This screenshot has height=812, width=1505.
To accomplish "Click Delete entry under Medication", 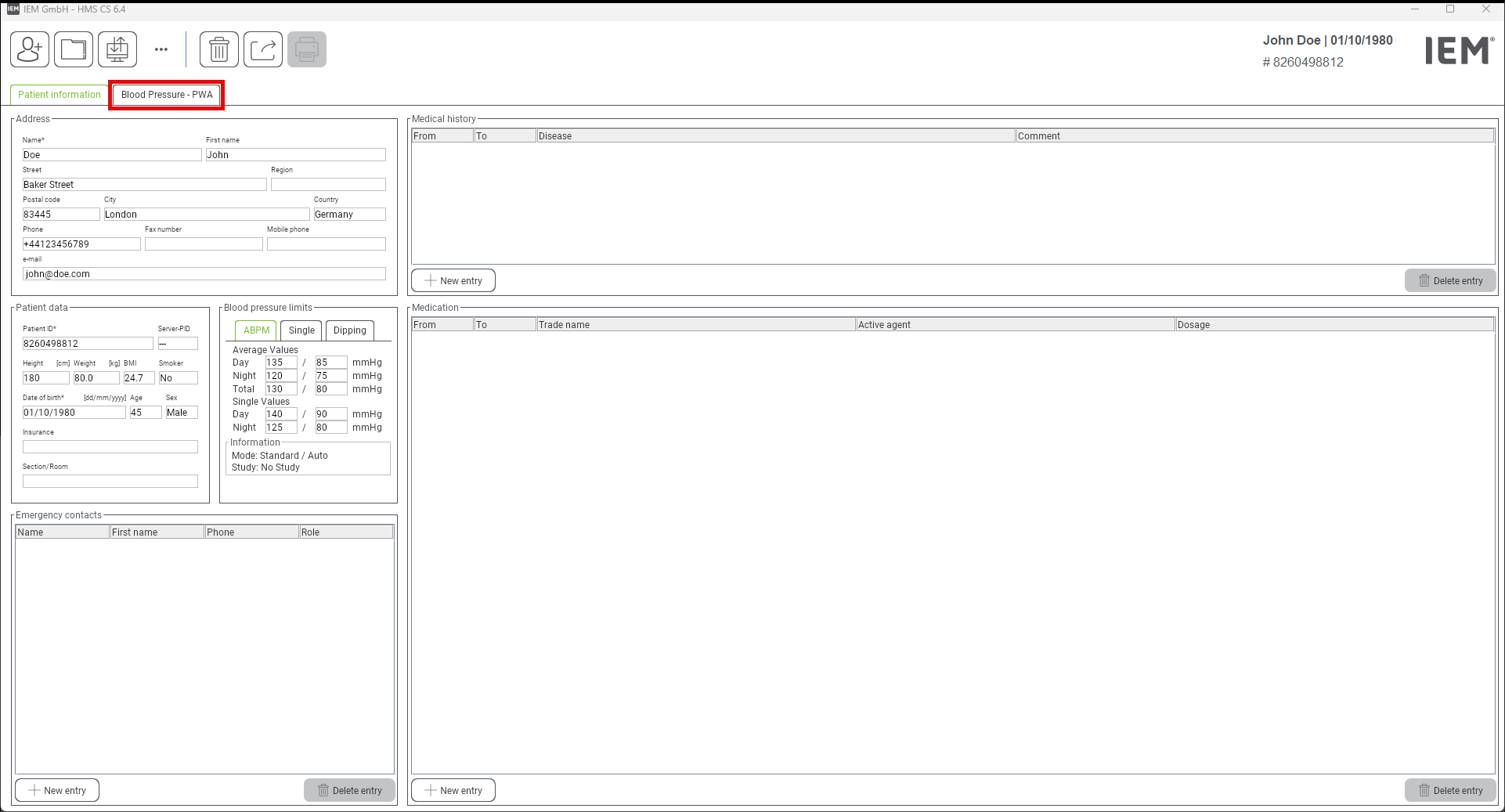I will [x=1450, y=791].
